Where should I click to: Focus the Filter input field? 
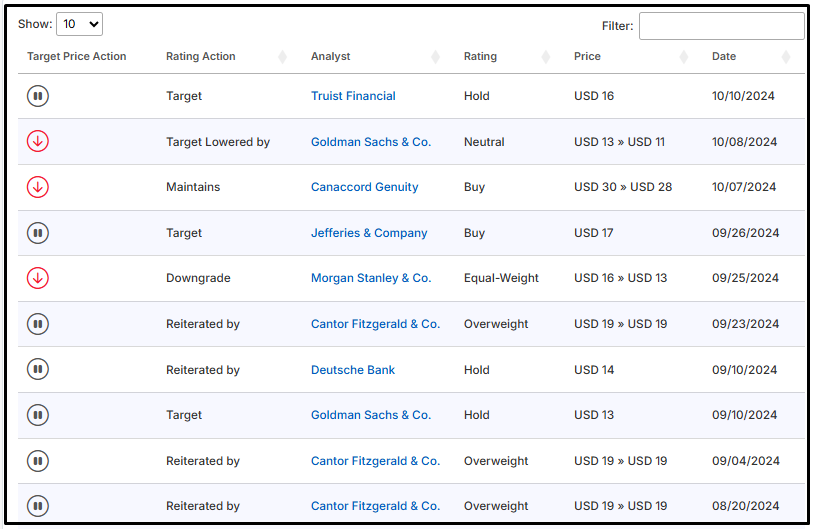click(721, 26)
